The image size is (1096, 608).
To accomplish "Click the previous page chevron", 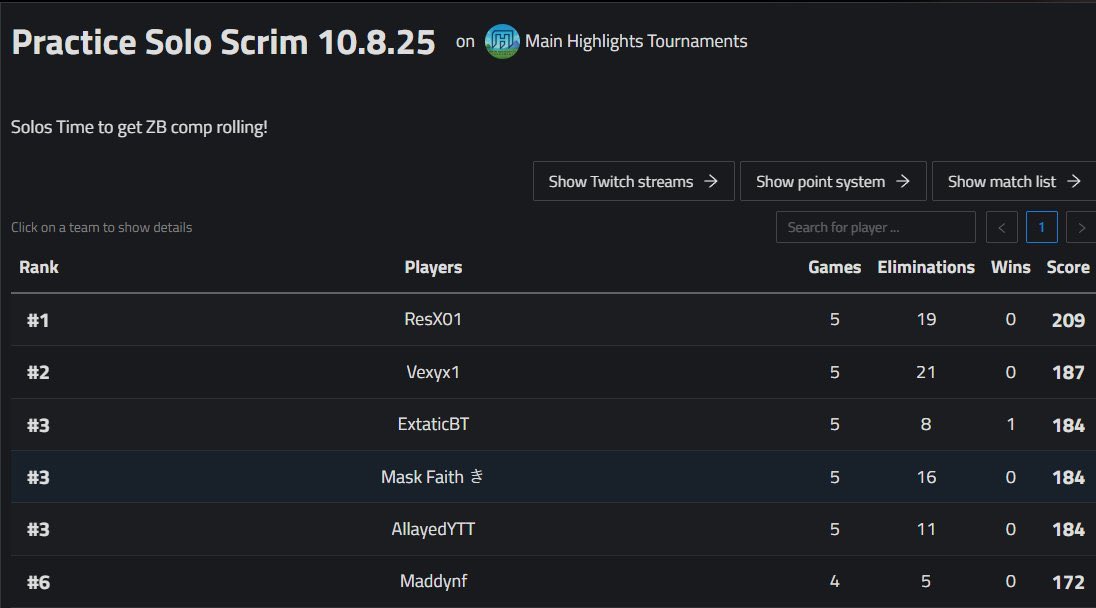I will (1001, 227).
